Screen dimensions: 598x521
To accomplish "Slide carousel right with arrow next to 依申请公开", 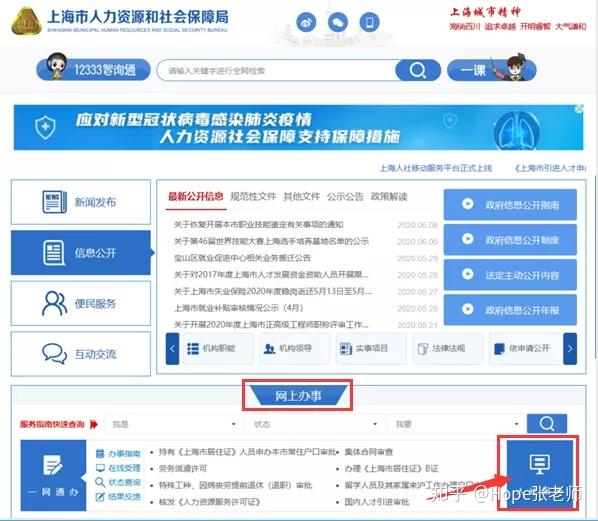I will click(570, 348).
